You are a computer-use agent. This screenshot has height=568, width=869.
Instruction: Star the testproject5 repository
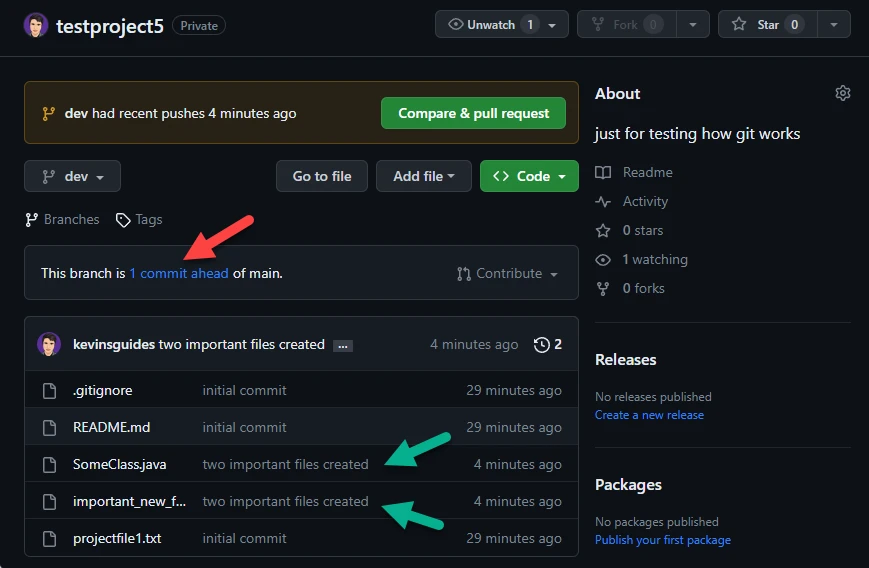click(768, 24)
